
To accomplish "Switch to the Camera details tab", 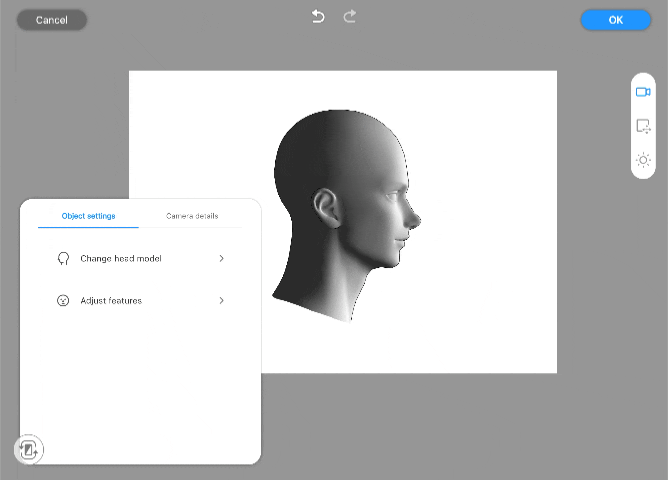I will pos(192,216).
